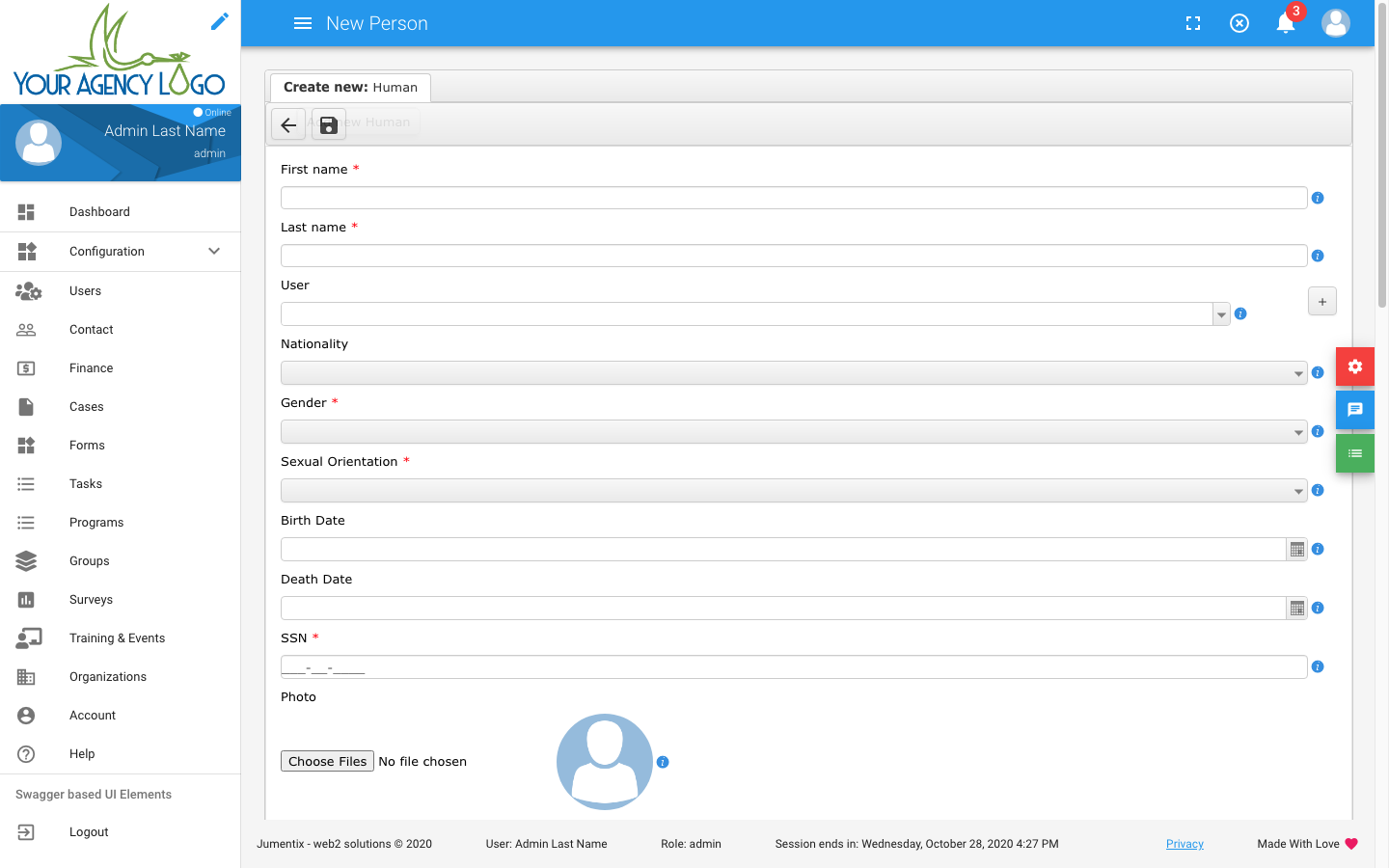This screenshot has height=868, width=1389.
Task: Open user avatar menu in top bar
Action: pyautogui.click(x=1336, y=23)
